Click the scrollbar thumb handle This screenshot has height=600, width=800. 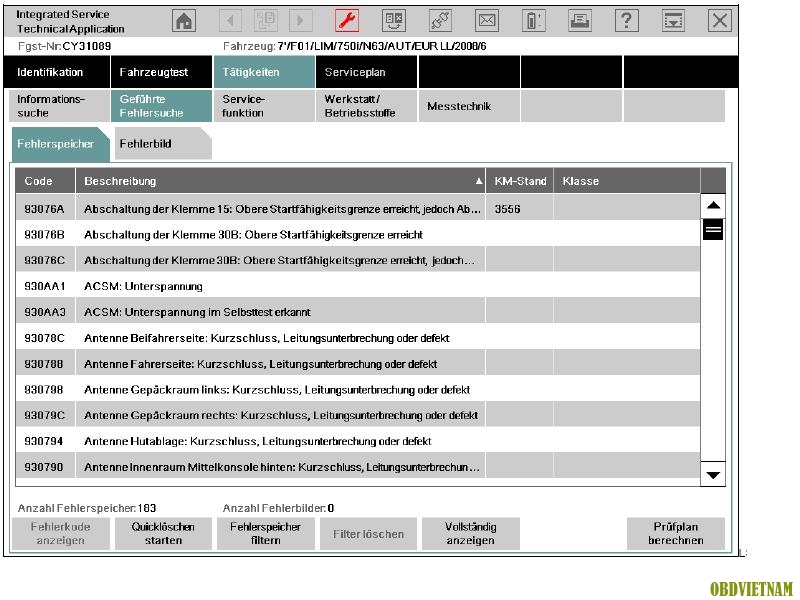[713, 229]
